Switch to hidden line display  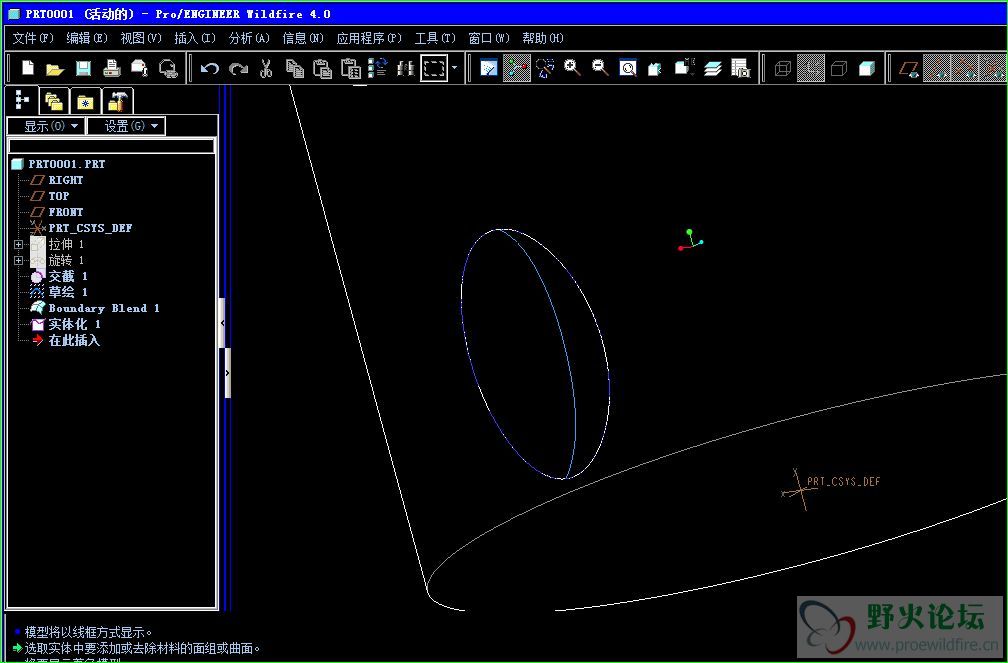click(811, 68)
